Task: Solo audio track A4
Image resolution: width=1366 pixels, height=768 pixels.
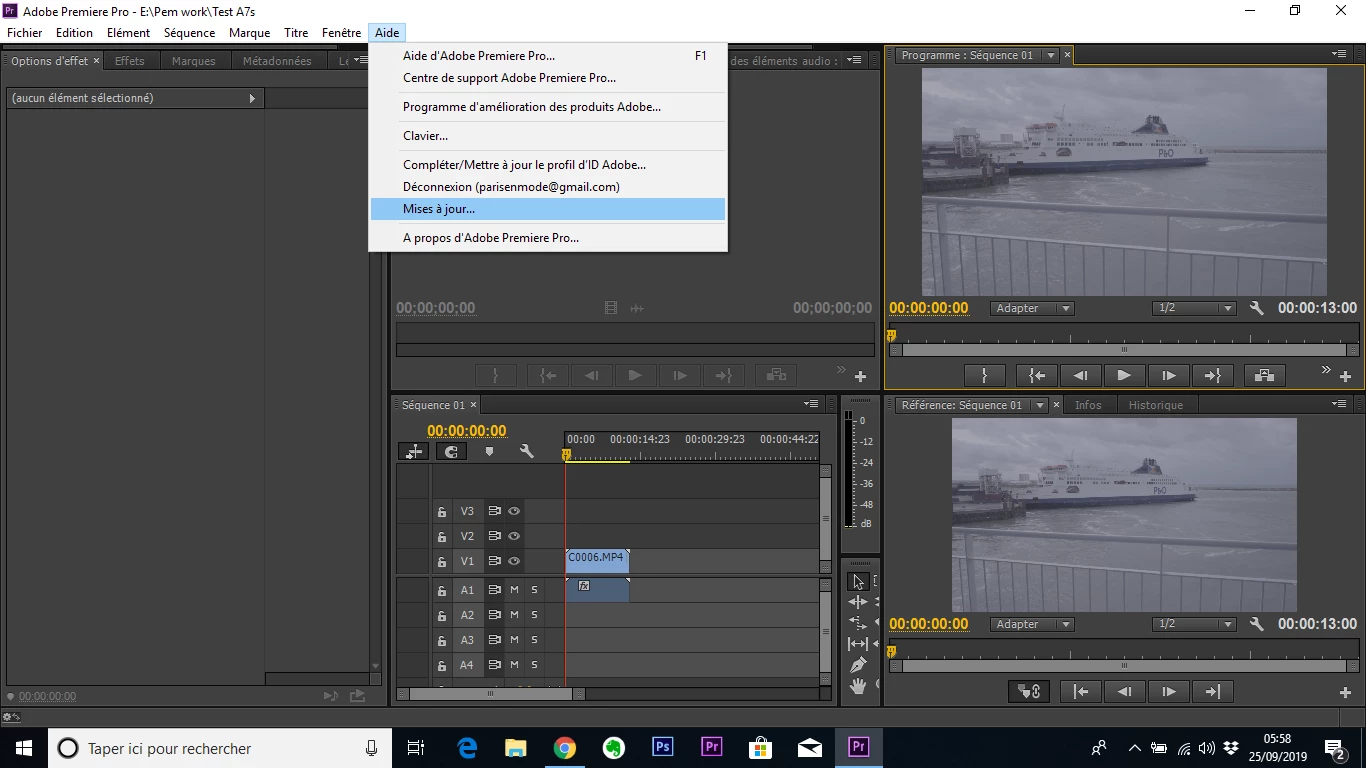Action: tap(535, 665)
